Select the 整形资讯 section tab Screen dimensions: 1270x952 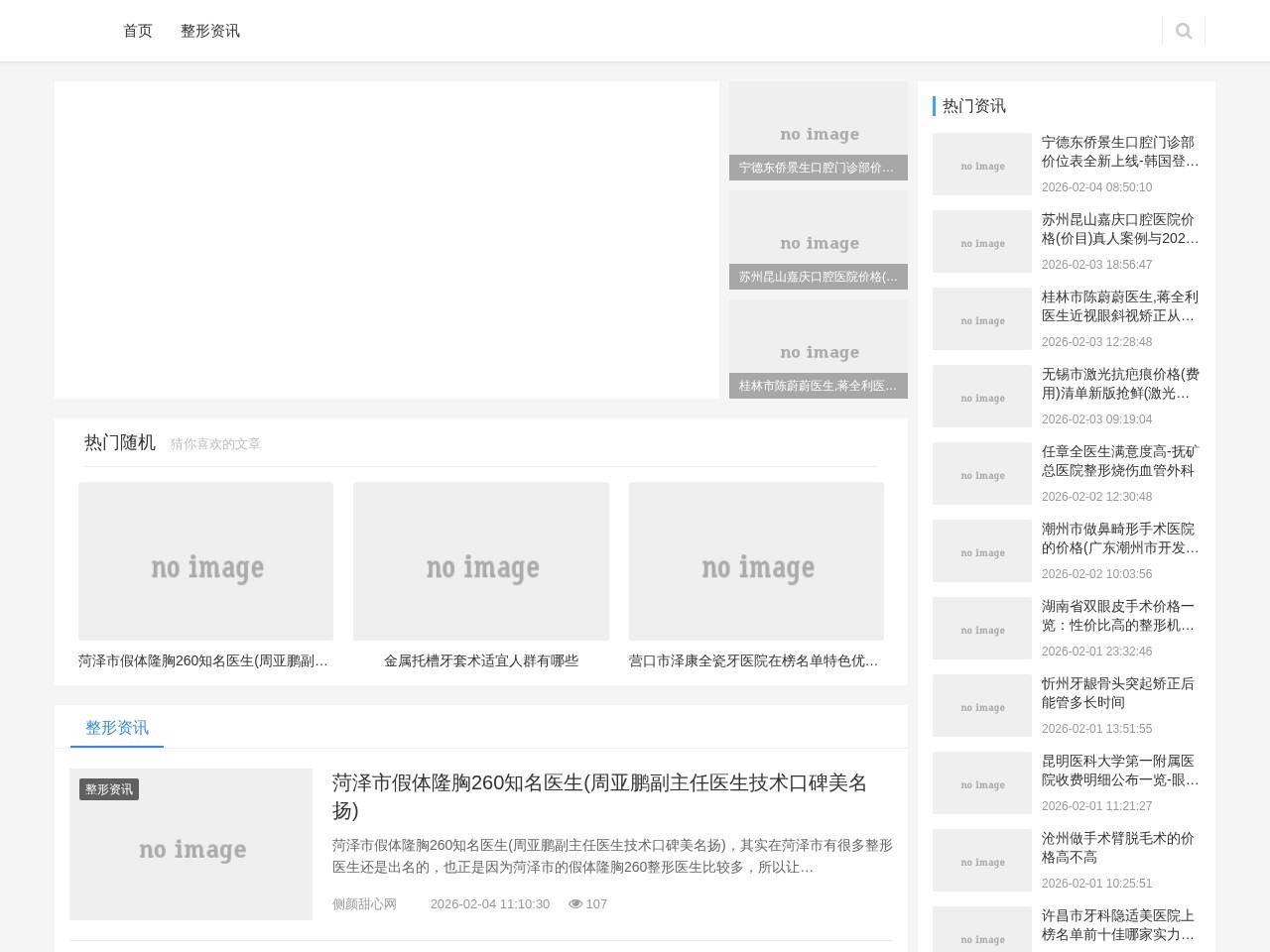(117, 727)
